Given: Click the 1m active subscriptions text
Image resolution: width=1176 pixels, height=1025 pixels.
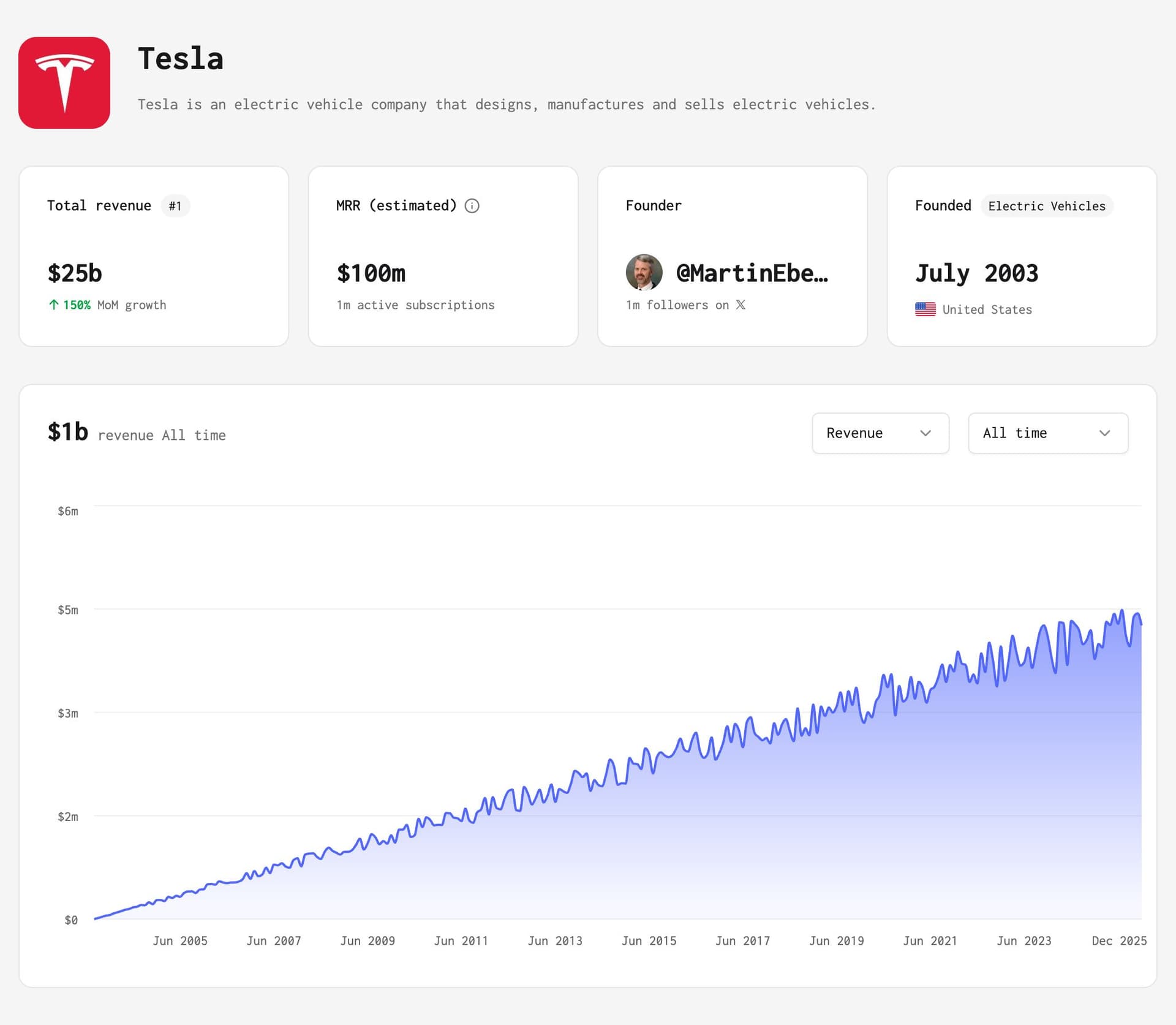Looking at the screenshot, I should [x=415, y=304].
